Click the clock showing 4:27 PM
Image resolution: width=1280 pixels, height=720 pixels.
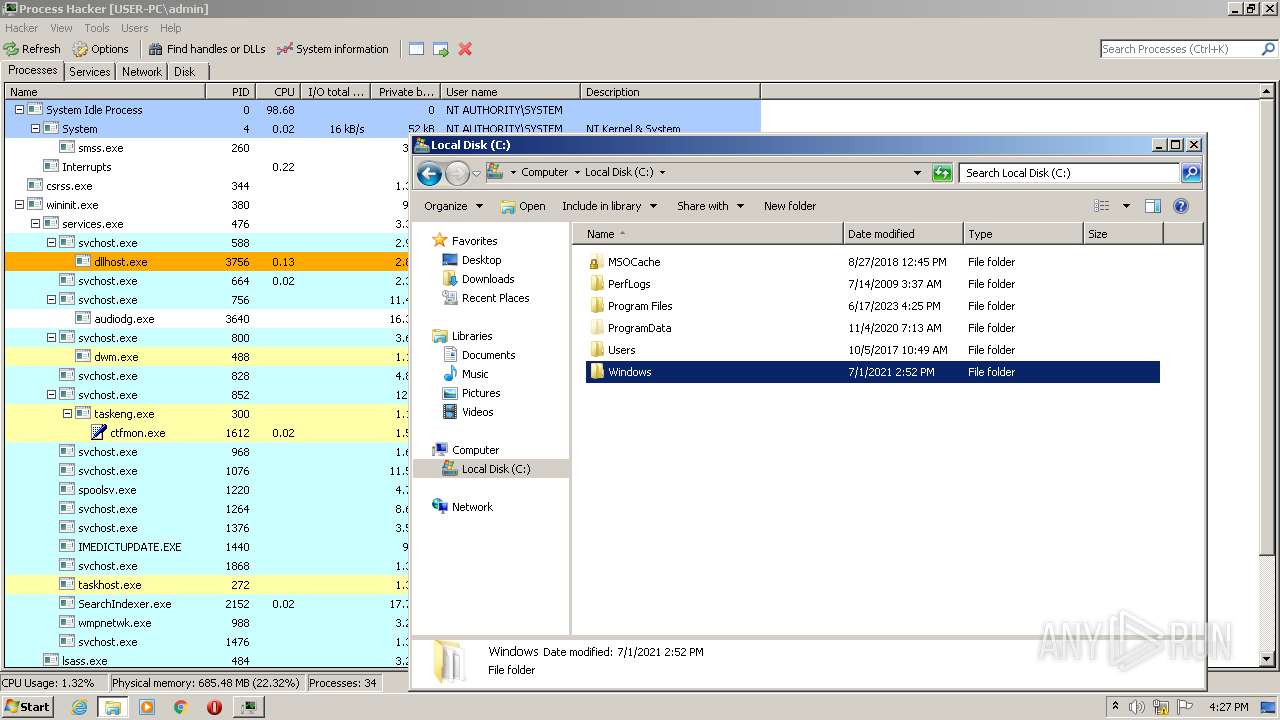1228,707
